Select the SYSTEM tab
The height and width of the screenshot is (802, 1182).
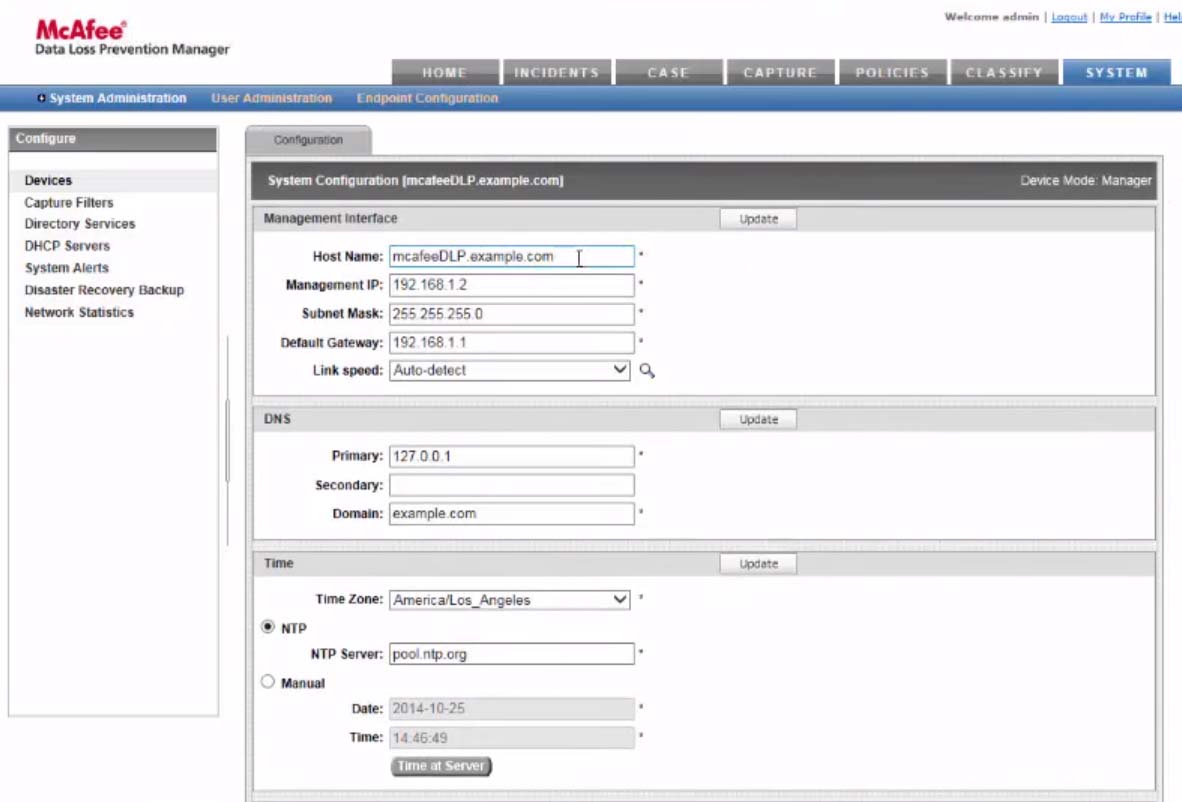click(x=1116, y=72)
